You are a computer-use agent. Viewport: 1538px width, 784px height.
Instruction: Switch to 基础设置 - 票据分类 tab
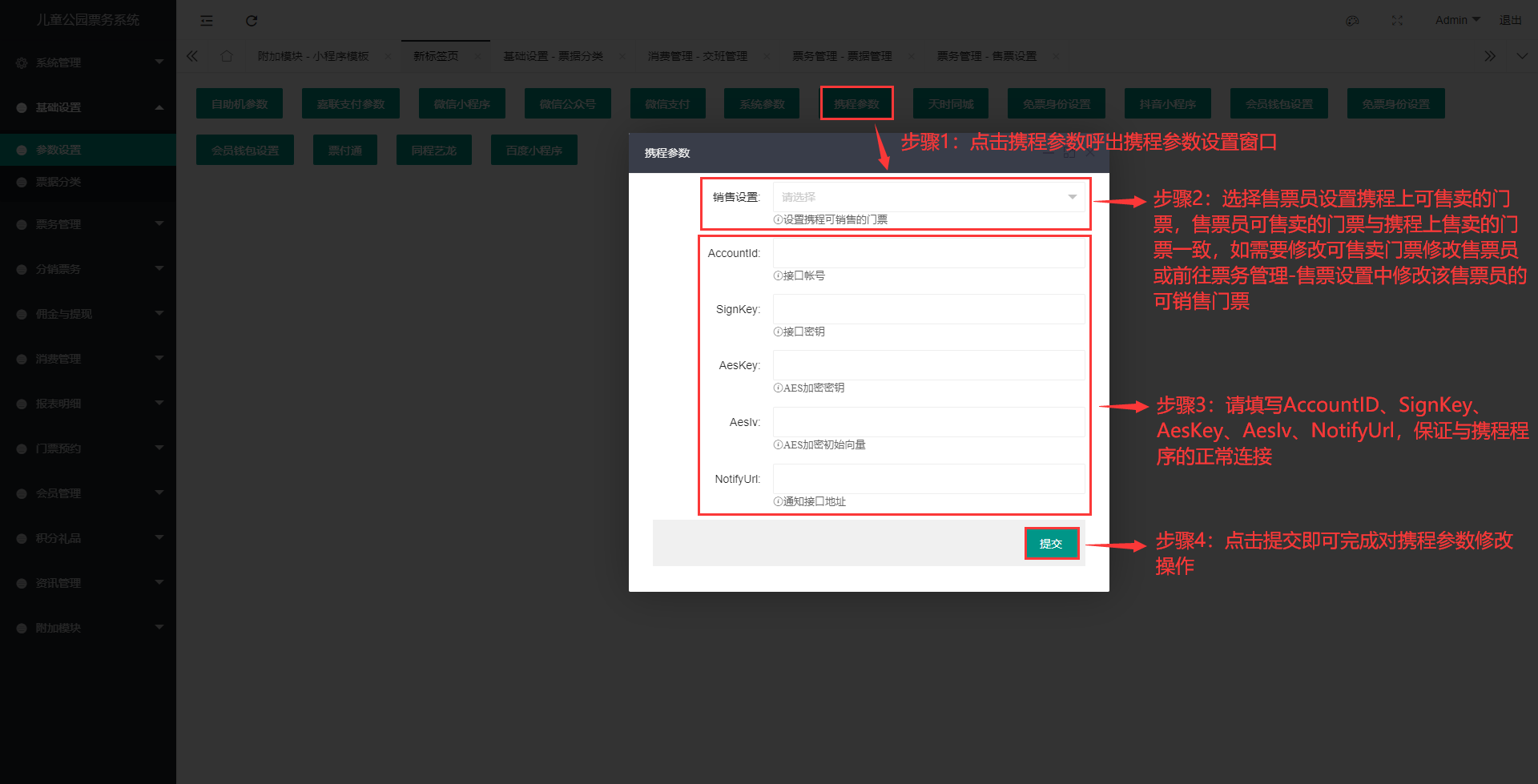(x=553, y=56)
